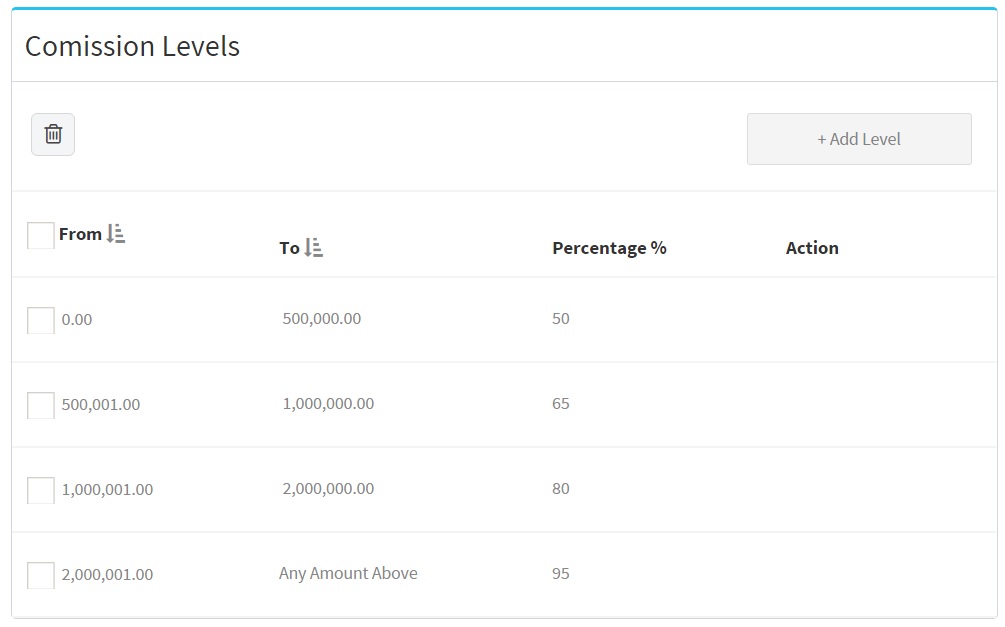Viewport: 1005px width, 627px height.
Task: Click the trash delete icon
Action: tap(53, 135)
